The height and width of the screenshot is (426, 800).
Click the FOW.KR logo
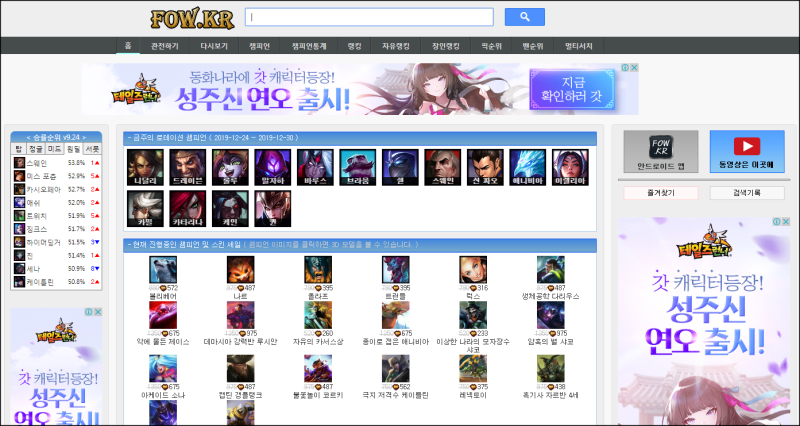pyautogui.click(x=192, y=18)
